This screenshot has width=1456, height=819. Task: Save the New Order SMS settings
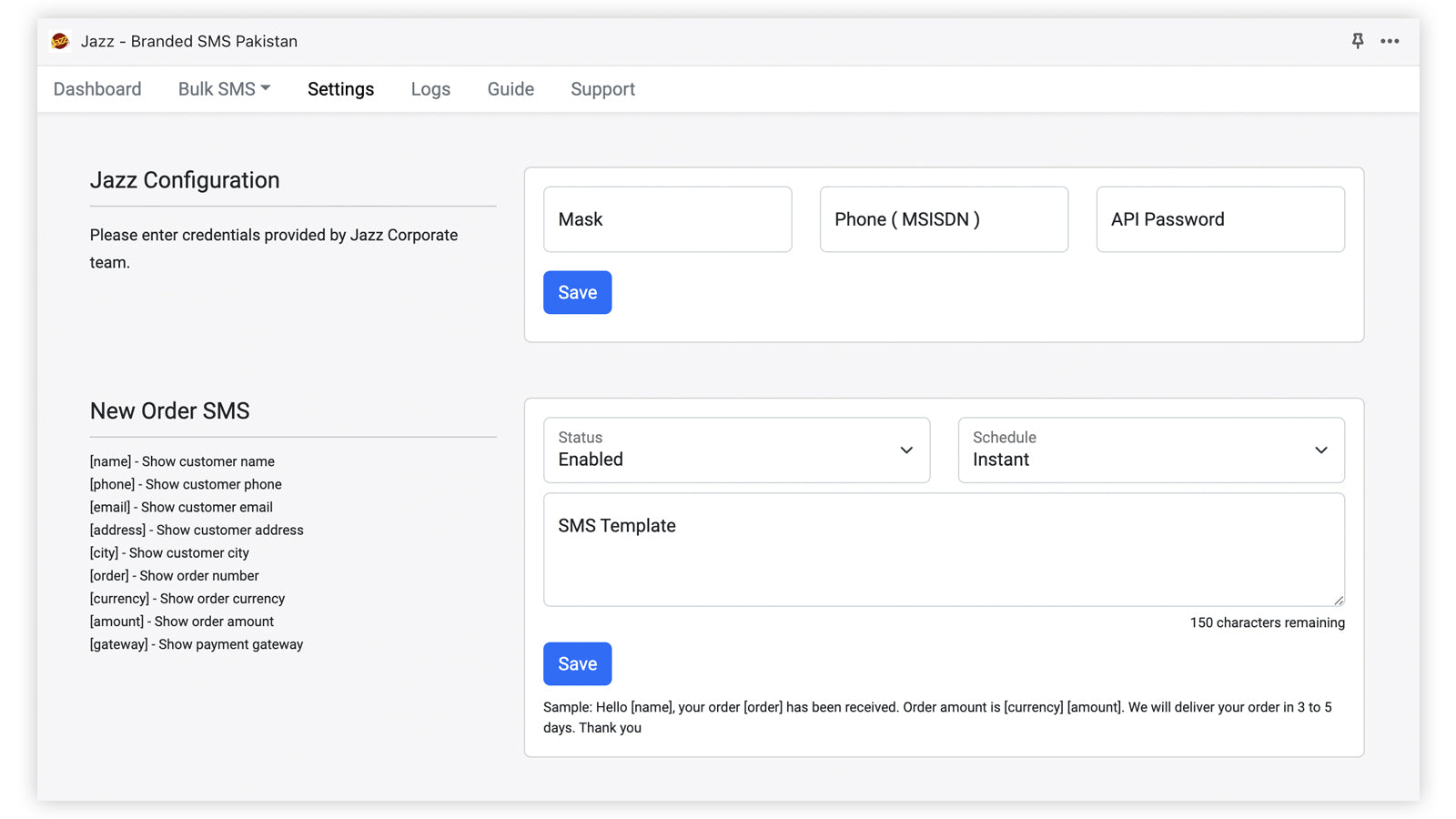click(x=577, y=663)
